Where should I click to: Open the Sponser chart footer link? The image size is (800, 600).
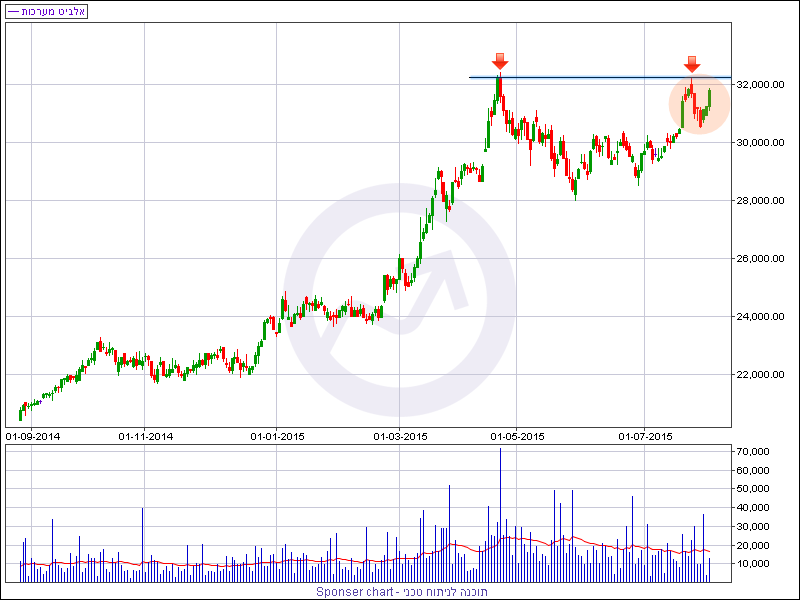point(402,591)
